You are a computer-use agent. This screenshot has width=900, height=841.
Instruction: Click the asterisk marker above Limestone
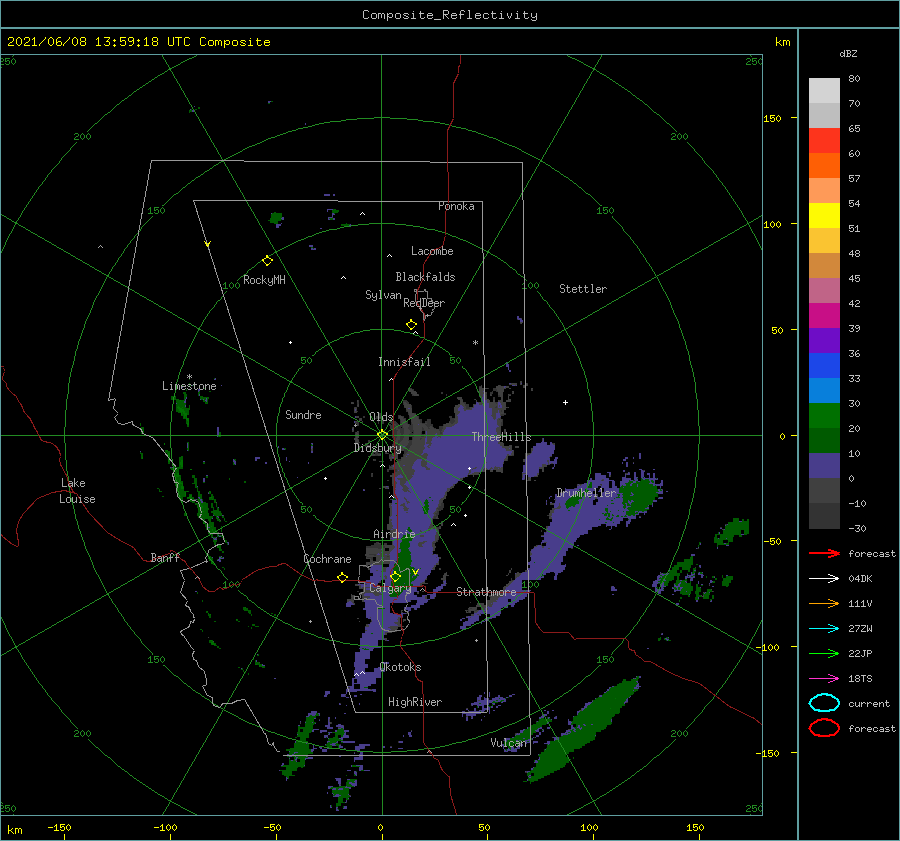189,378
